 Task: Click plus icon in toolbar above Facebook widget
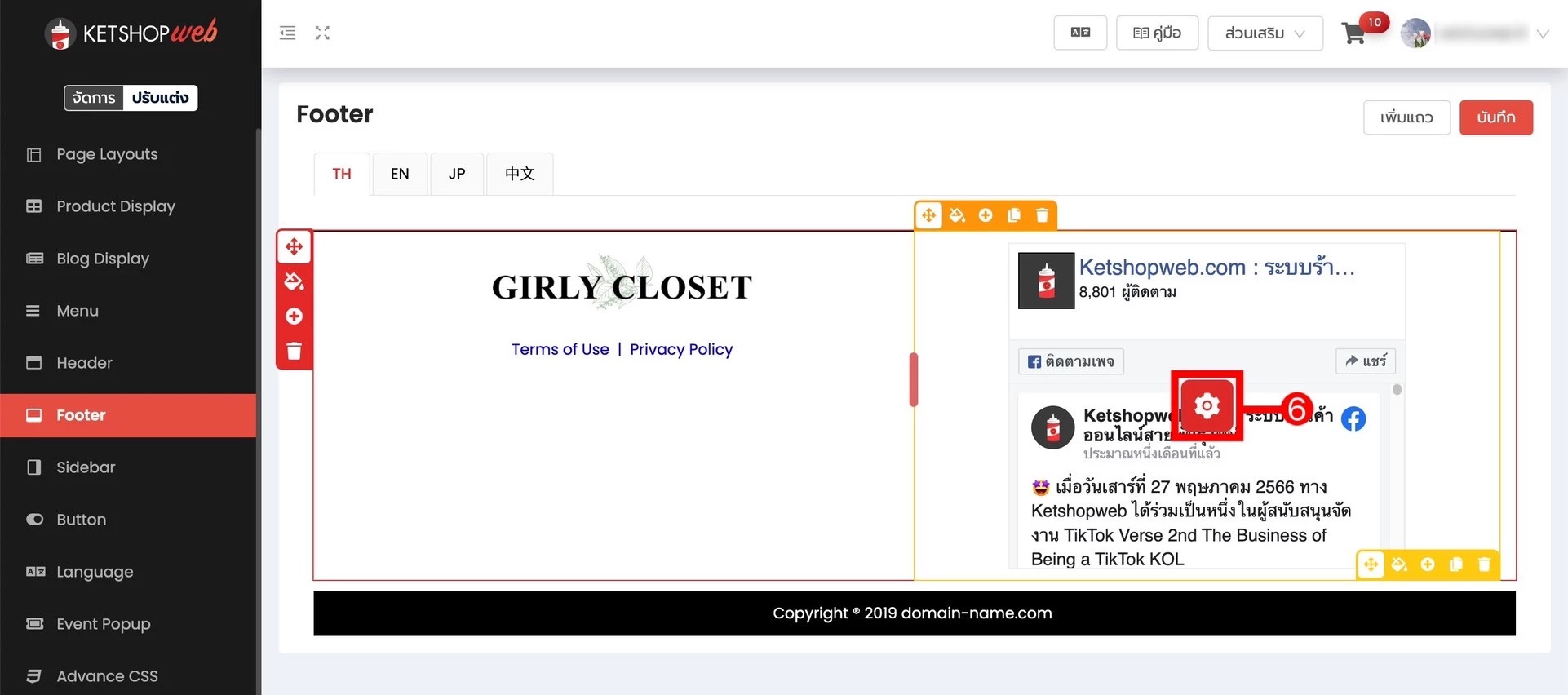pyautogui.click(x=986, y=215)
